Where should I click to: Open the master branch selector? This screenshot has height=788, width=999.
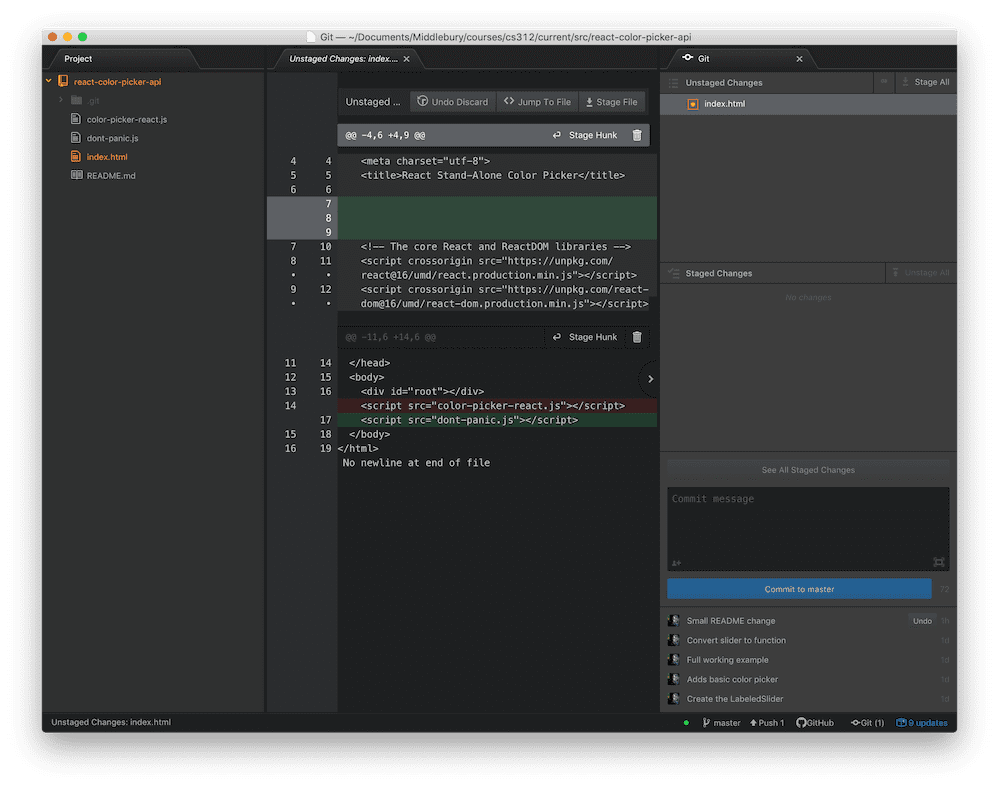coord(721,722)
